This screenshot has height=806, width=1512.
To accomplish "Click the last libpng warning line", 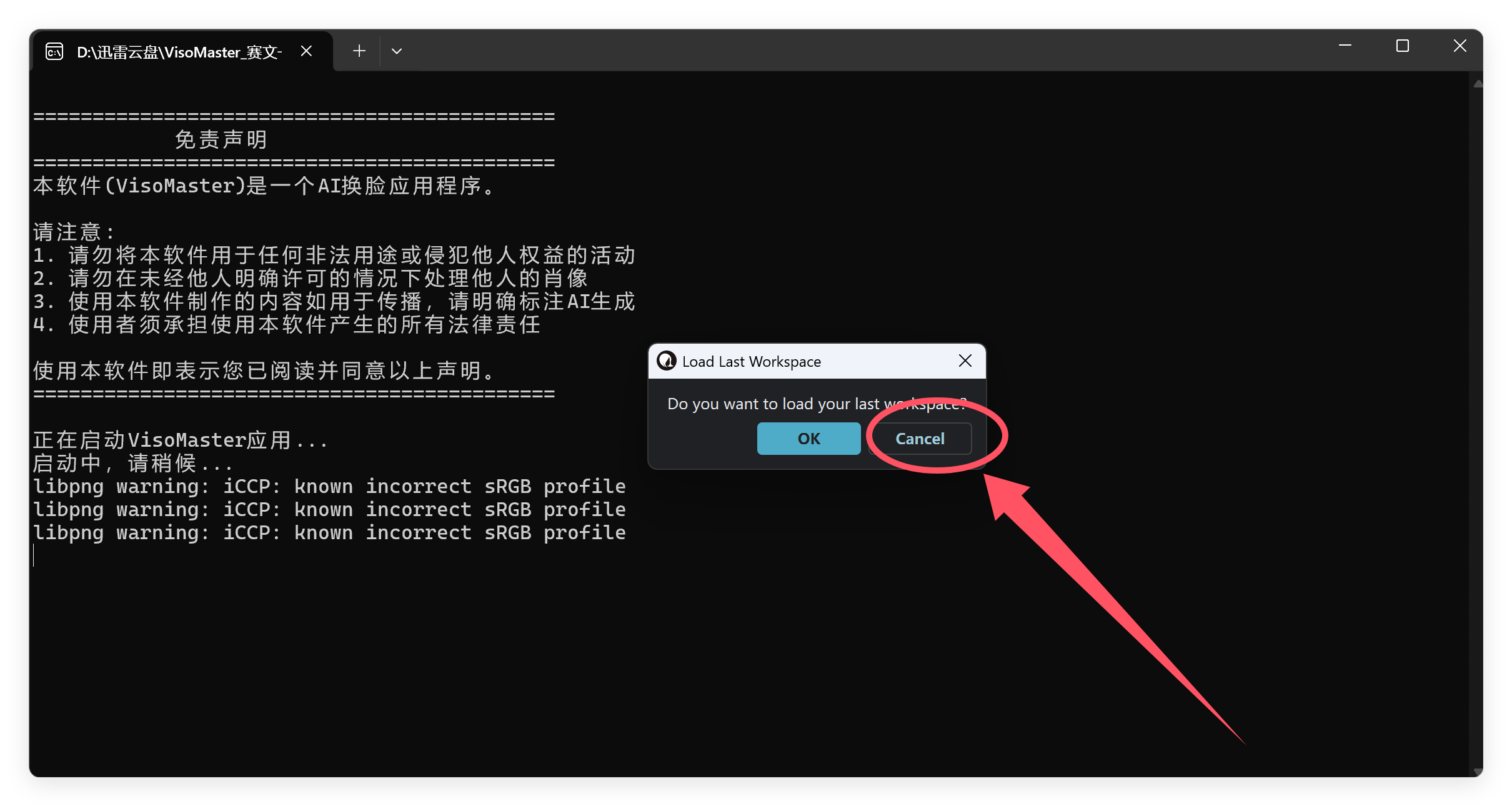I will click(329, 532).
